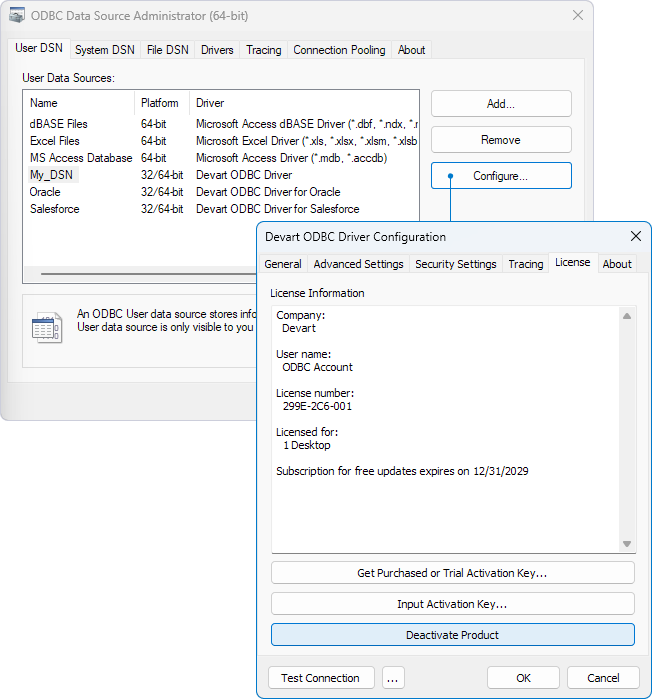Select the Oracle data source row

tap(221, 192)
